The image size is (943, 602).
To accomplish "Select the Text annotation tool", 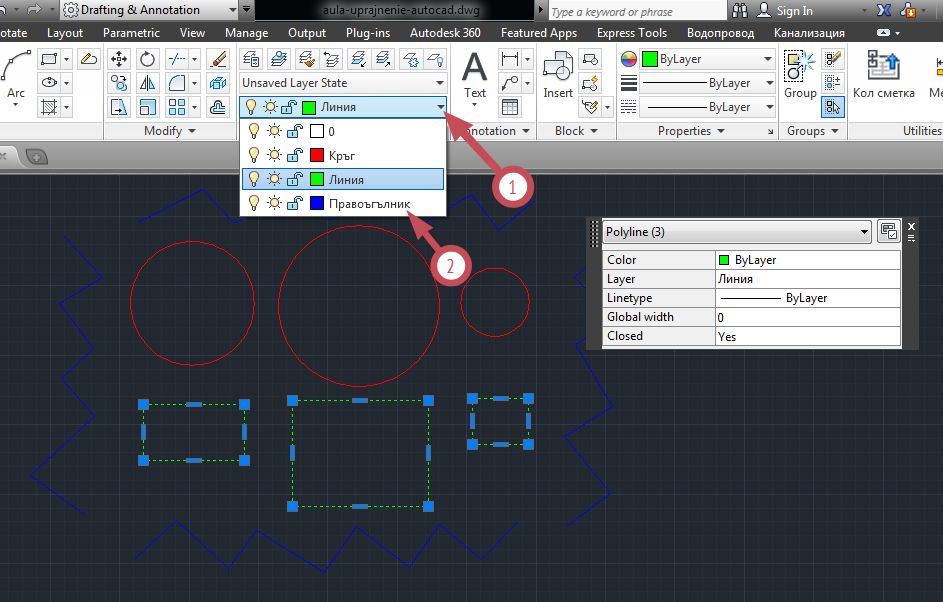I will point(475,76).
